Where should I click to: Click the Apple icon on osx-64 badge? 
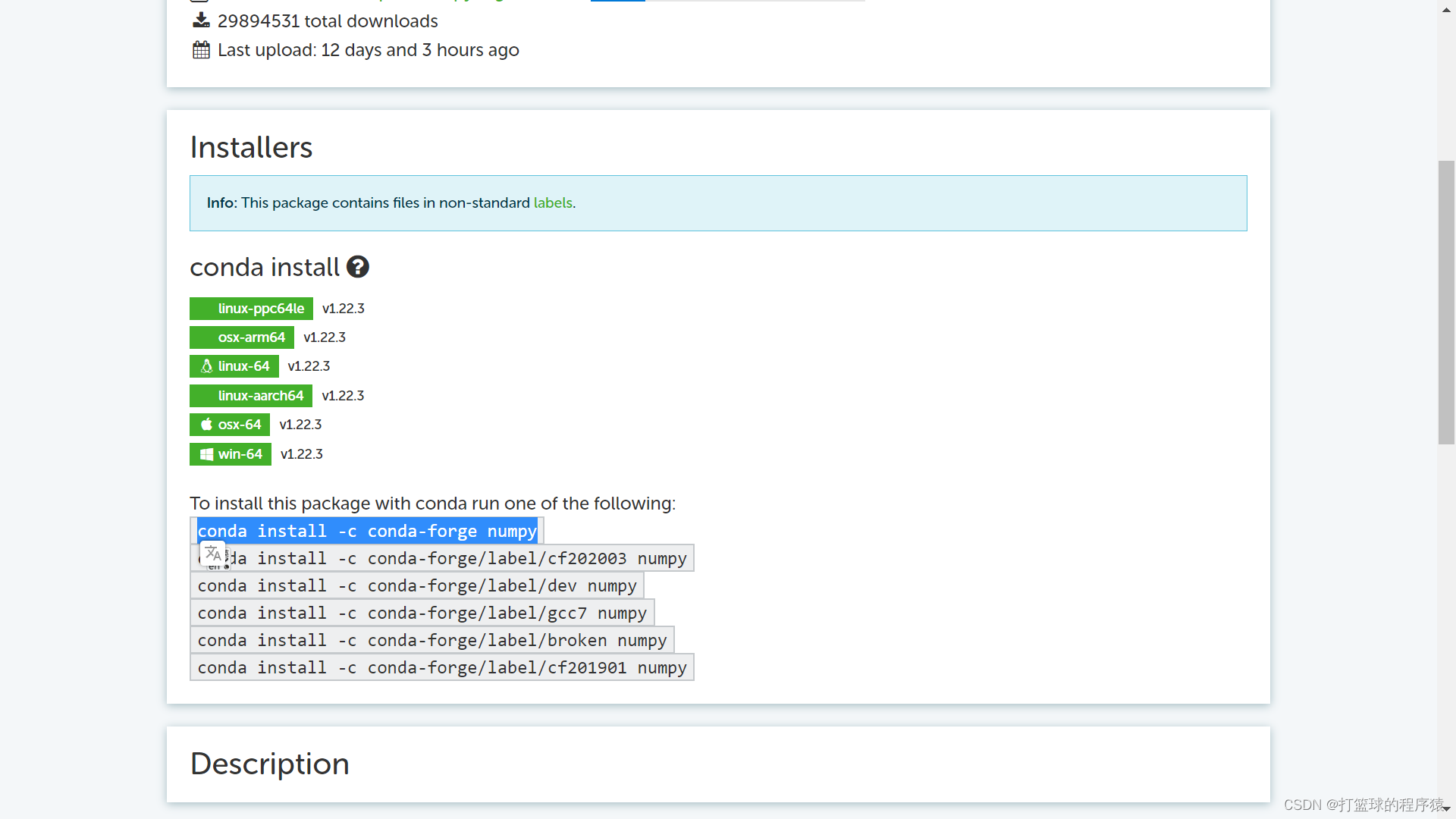(x=206, y=425)
